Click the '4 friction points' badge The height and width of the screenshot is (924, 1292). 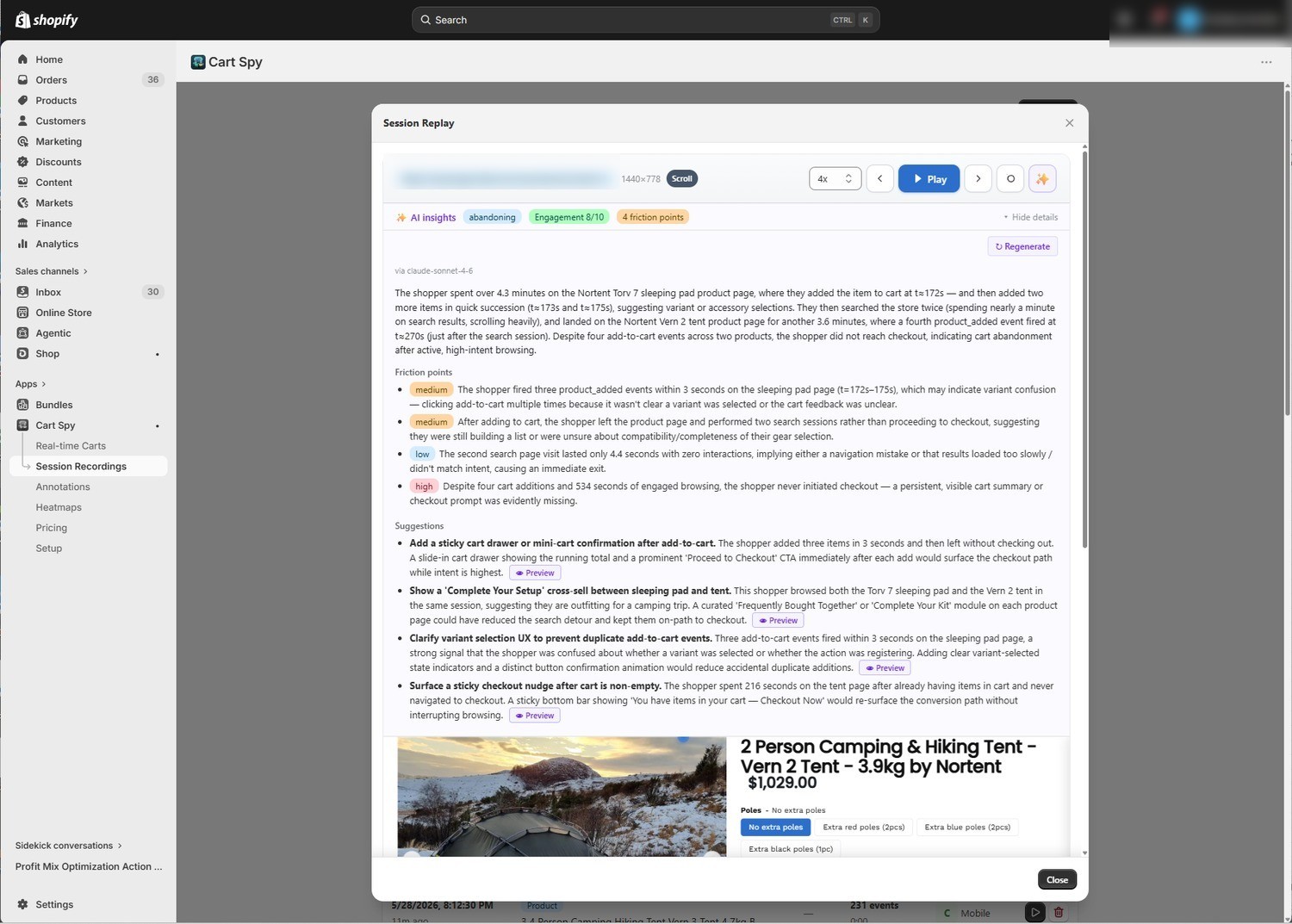653,217
